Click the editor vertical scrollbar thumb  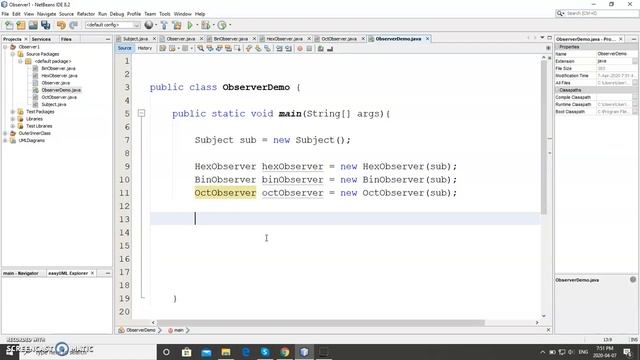pyautogui.click(x=544, y=138)
